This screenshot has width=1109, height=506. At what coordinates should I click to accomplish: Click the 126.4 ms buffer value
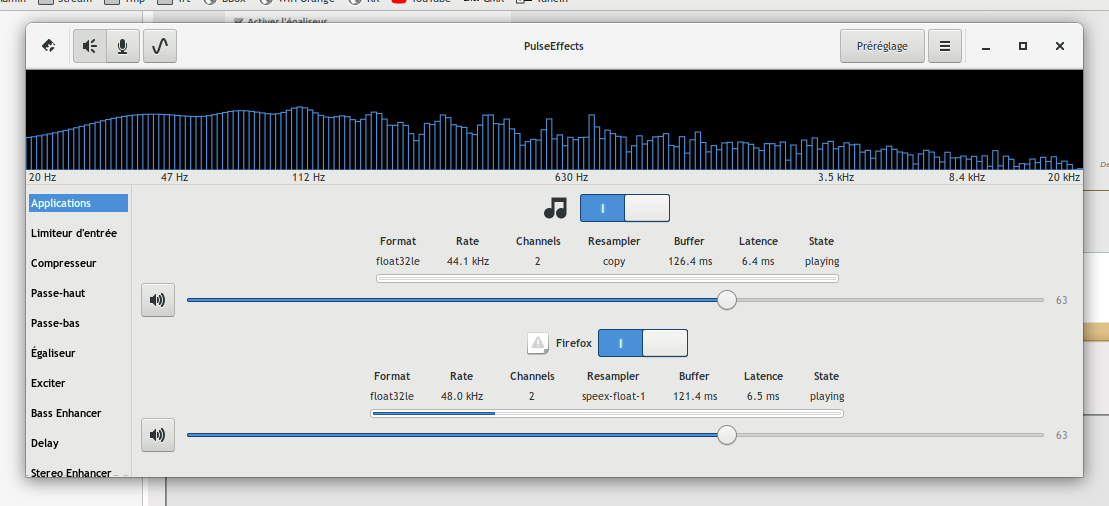click(x=690, y=261)
